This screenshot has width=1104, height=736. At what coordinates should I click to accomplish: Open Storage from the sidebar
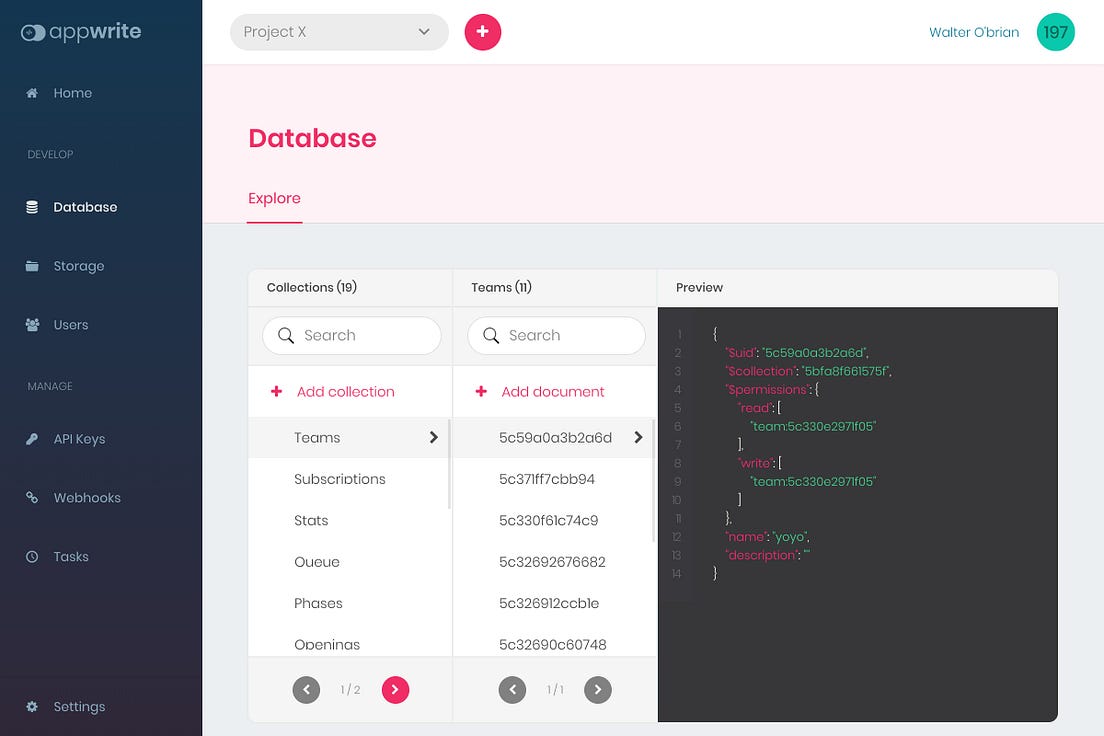tap(77, 265)
